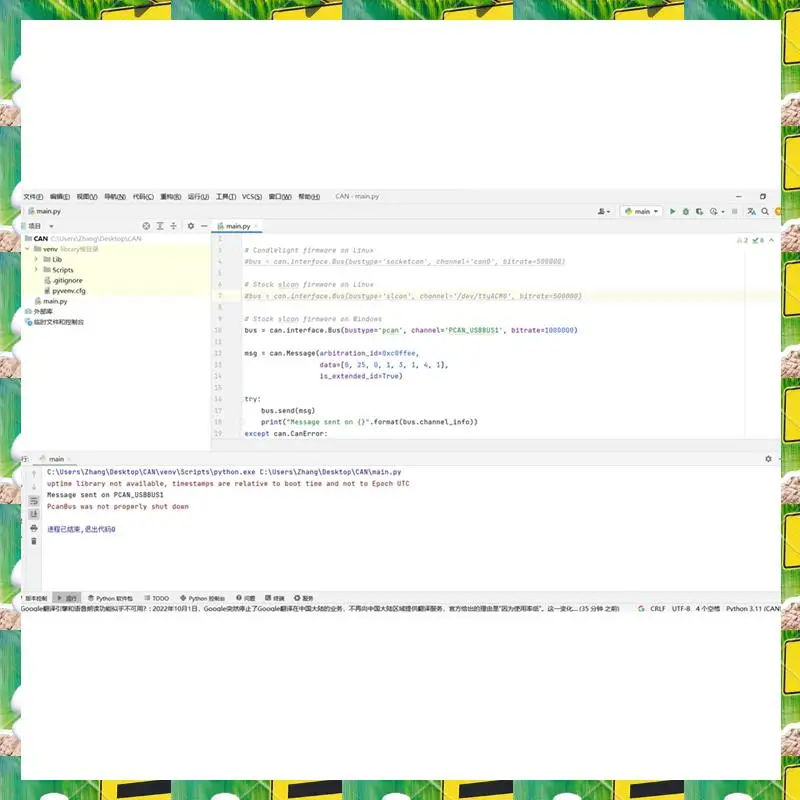Run main with coverage icon
Screen dimensions: 800x800
click(699, 211)
